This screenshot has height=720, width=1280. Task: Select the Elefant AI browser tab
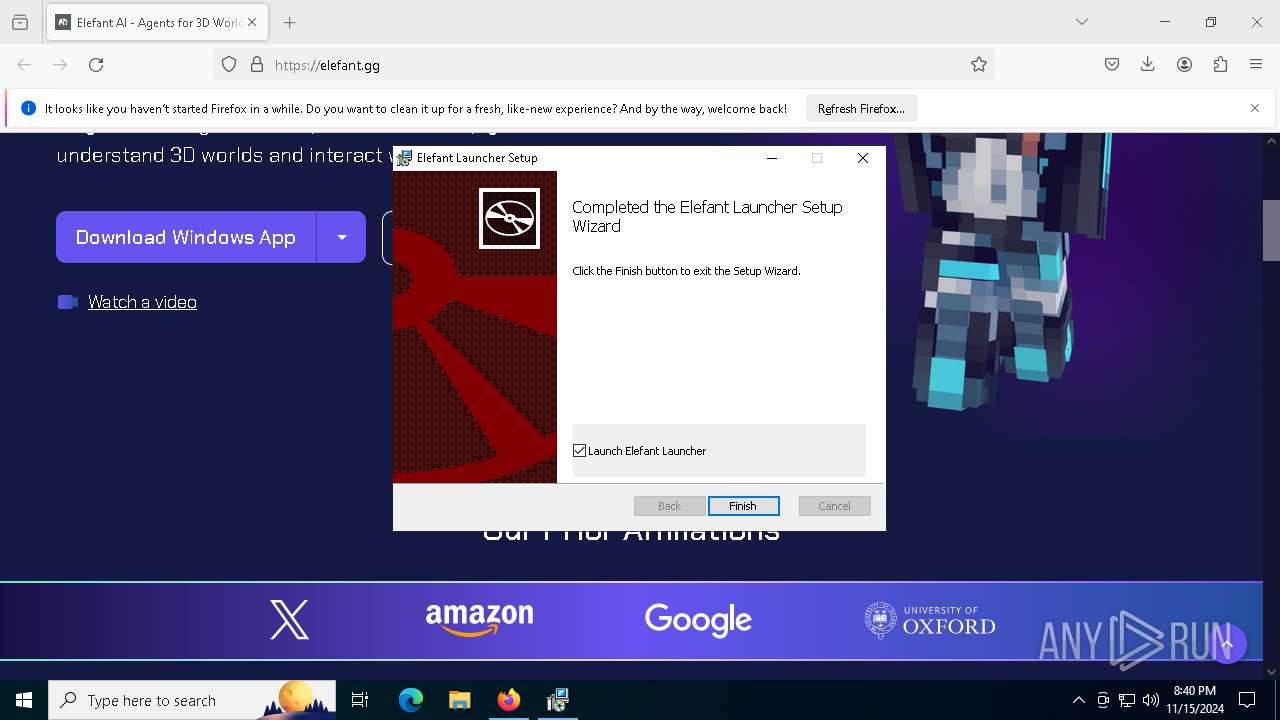156,22
